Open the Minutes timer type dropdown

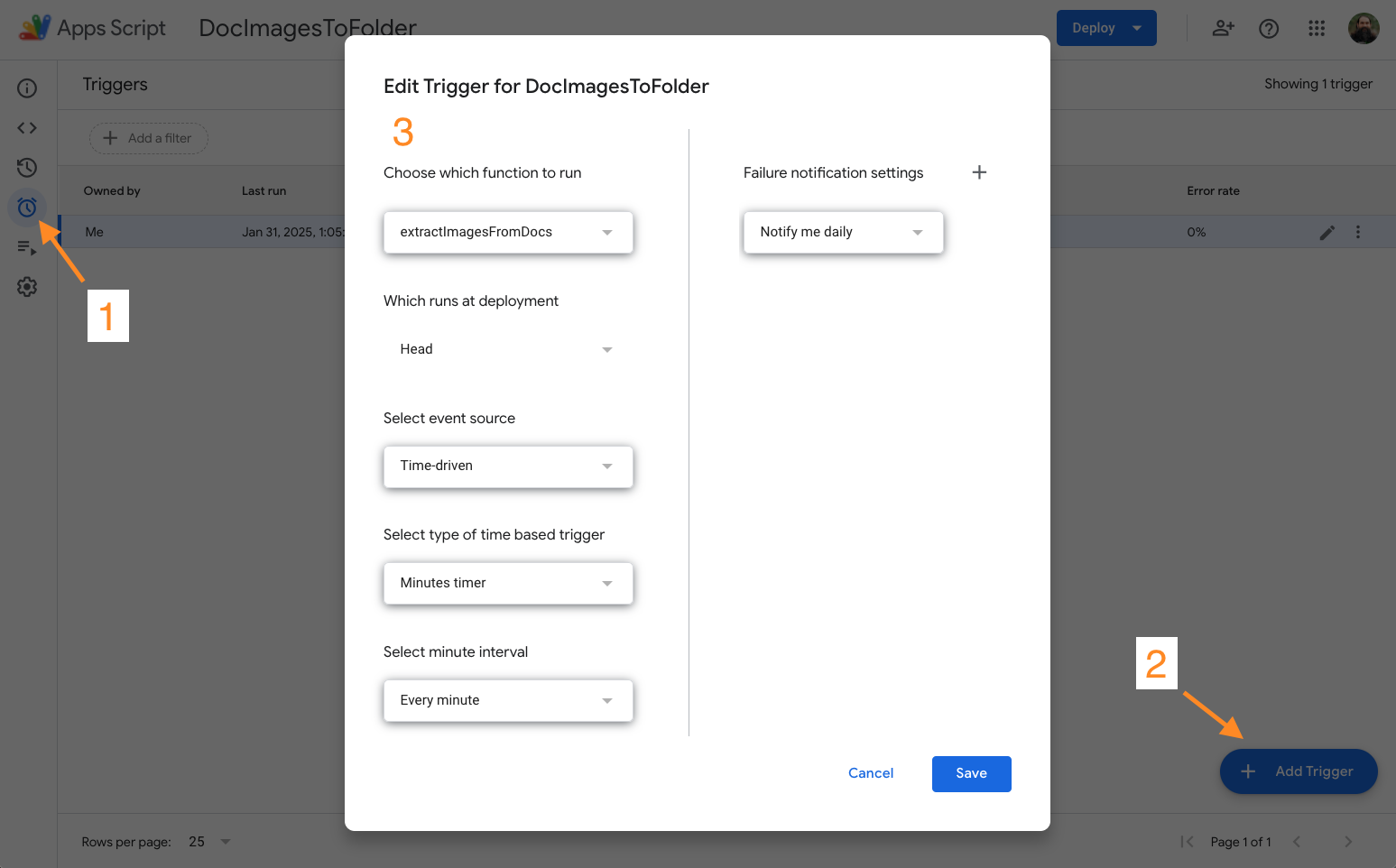508,584
